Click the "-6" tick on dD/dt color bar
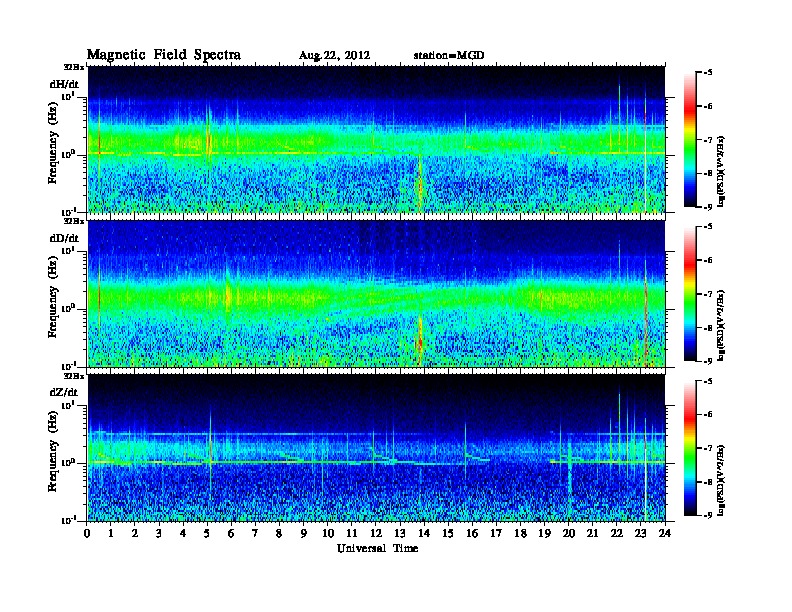Image resolution: width=792 pixels, height=612 pixels. [x=708, y=260]
